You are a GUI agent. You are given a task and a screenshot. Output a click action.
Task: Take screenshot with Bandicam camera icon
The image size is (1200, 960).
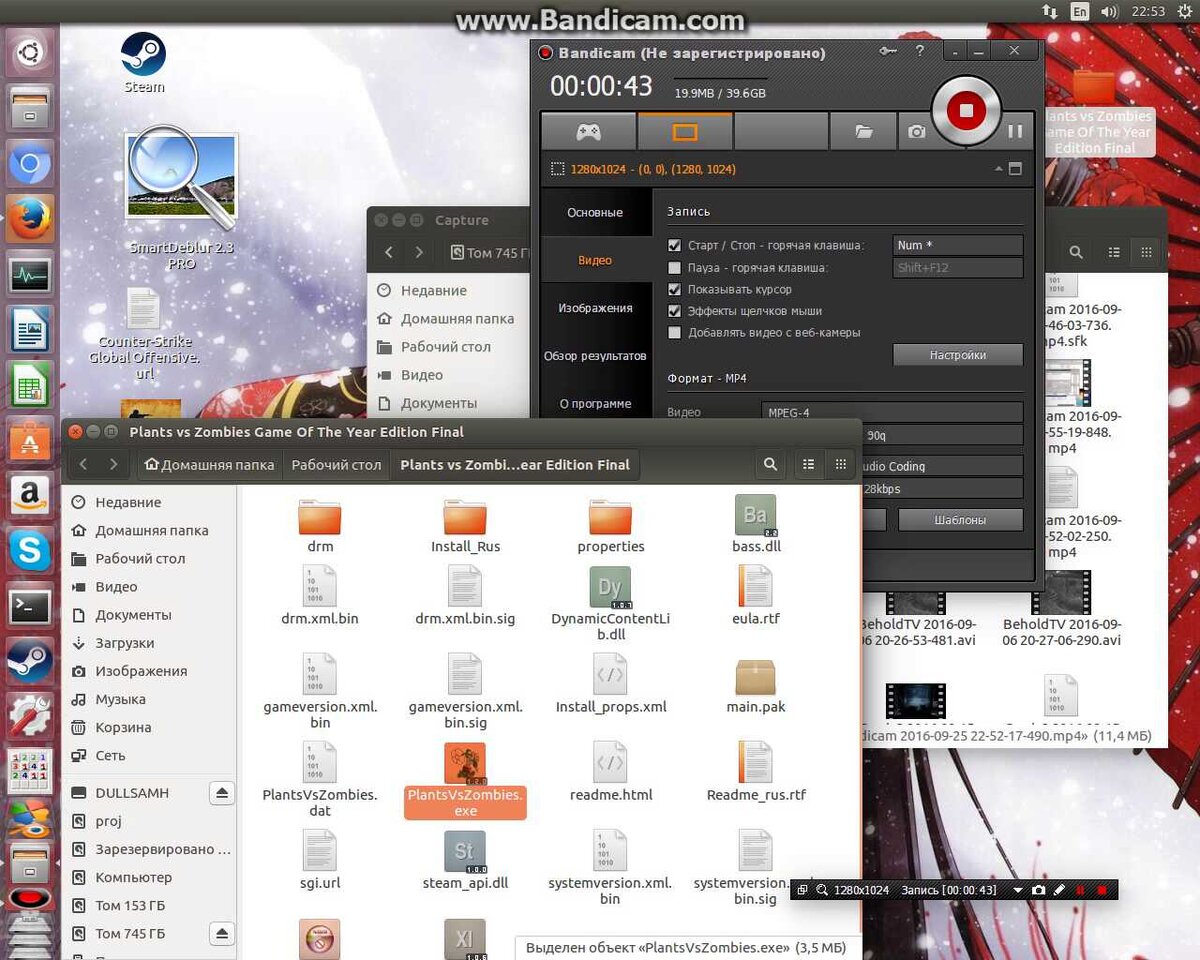916,131
